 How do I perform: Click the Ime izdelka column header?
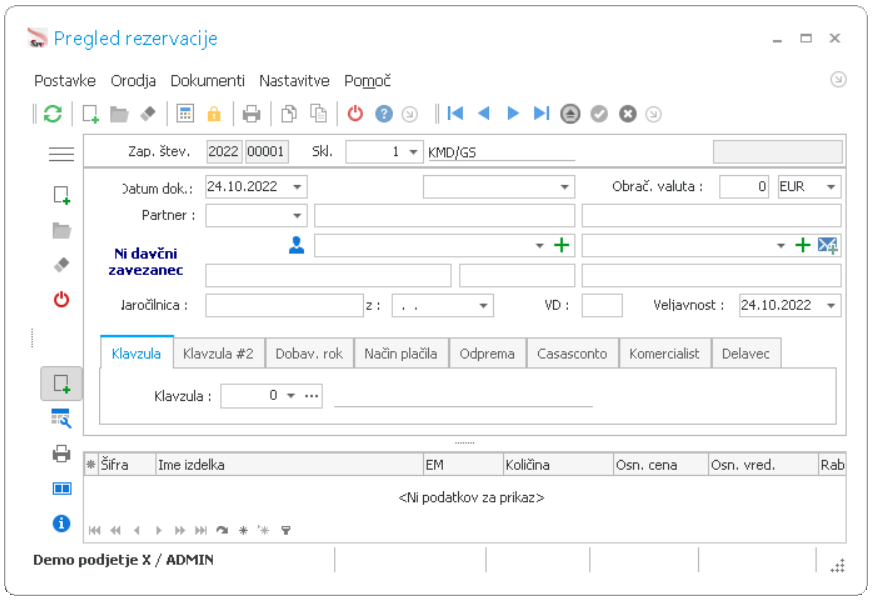point(290,465)
